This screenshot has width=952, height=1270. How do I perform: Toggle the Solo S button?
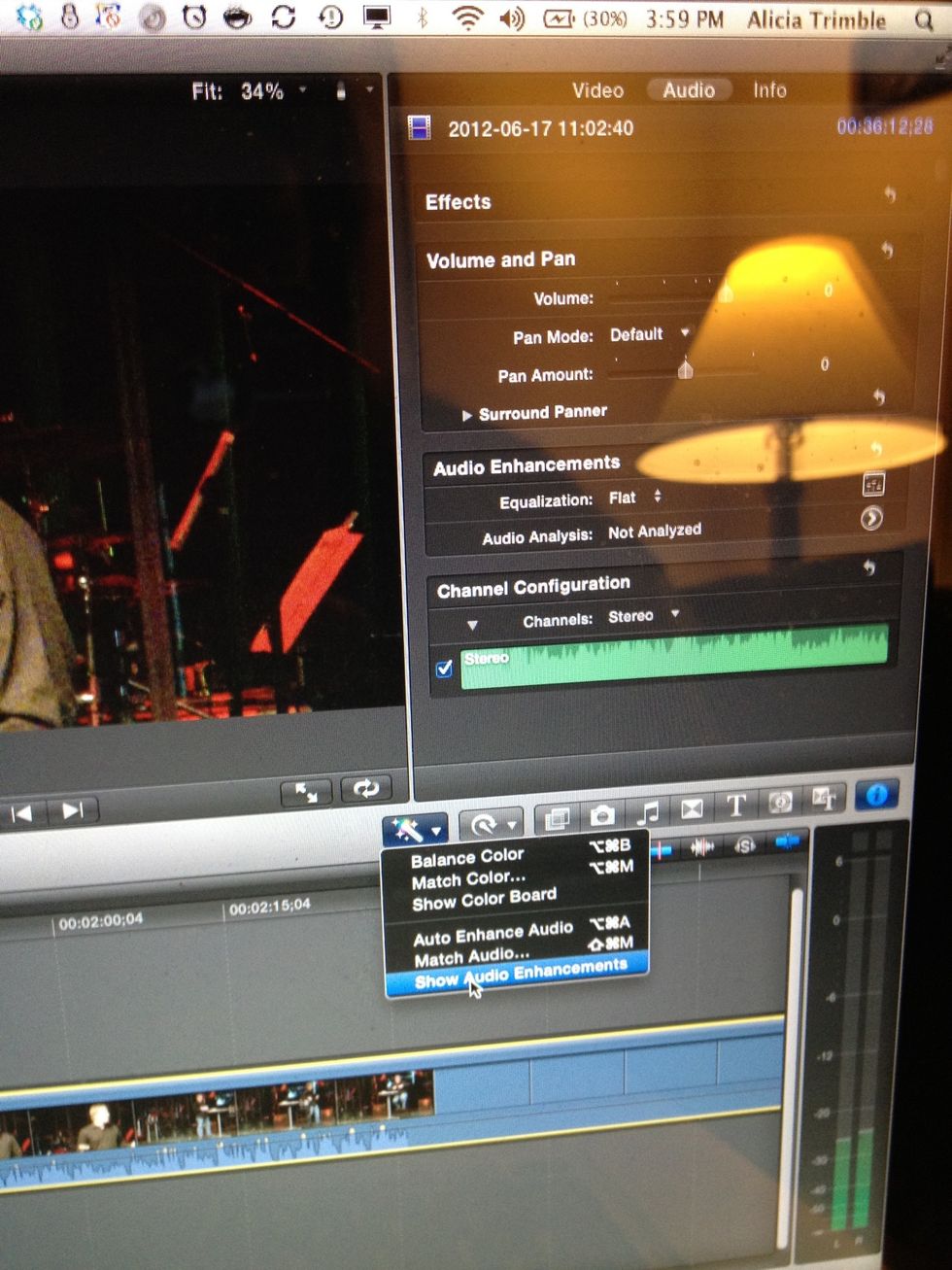point(745,844)
